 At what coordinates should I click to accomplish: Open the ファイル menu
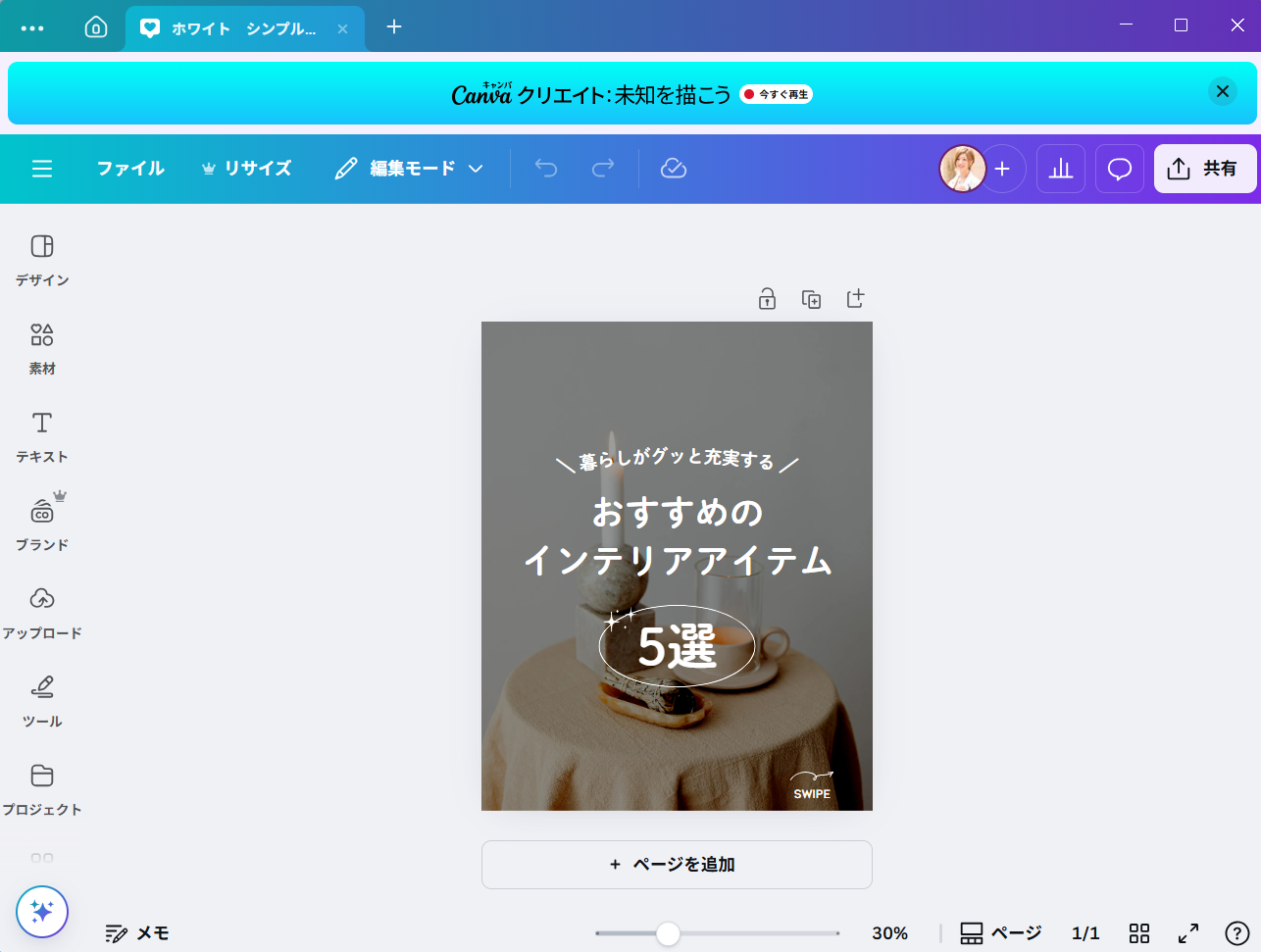(130, 169)
